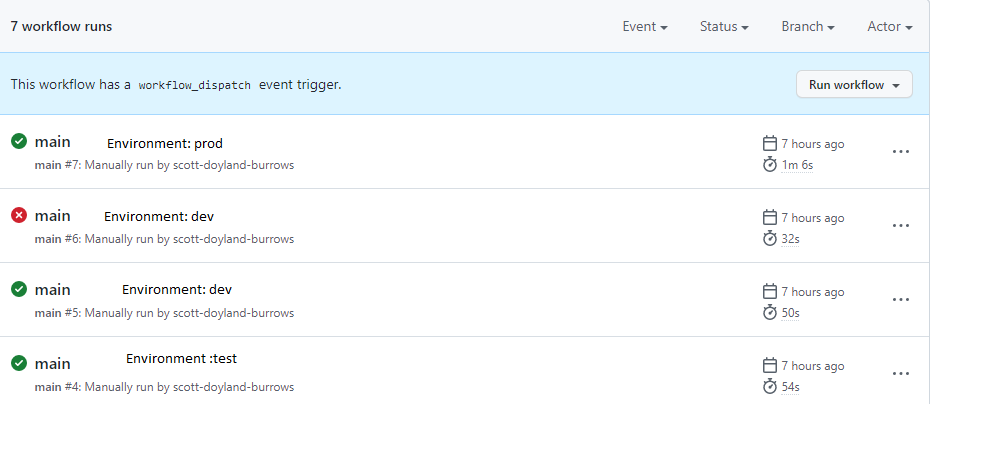Open the Actor filter dropdown

click(890, 26)
